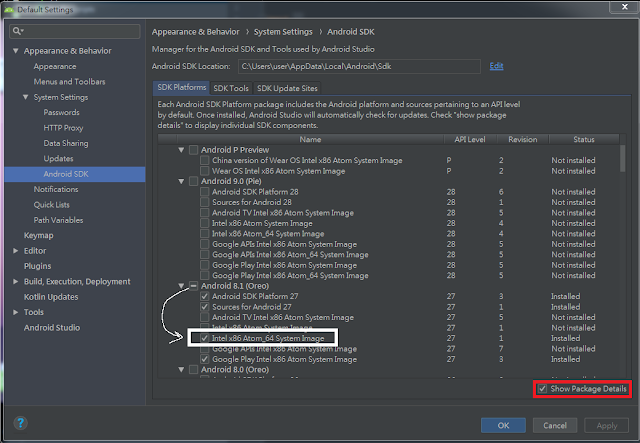Uncheck Sources for Android 27
The image size is (640, 443).
(205, 307)
